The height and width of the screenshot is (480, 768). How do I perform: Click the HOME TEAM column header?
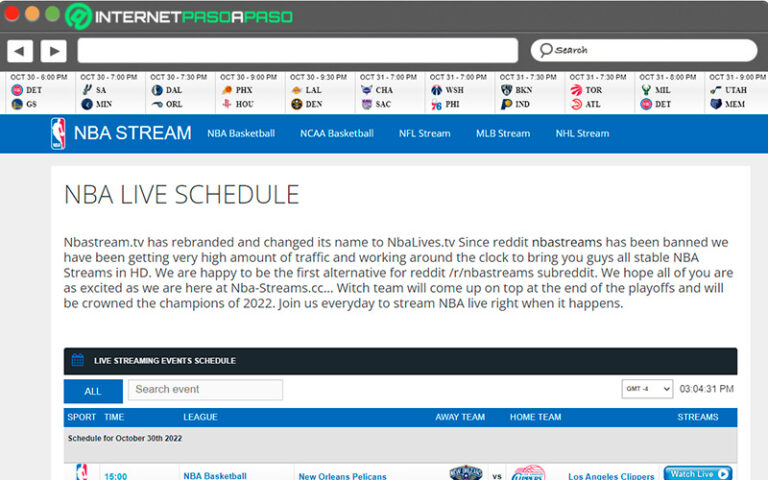(535, 417)
